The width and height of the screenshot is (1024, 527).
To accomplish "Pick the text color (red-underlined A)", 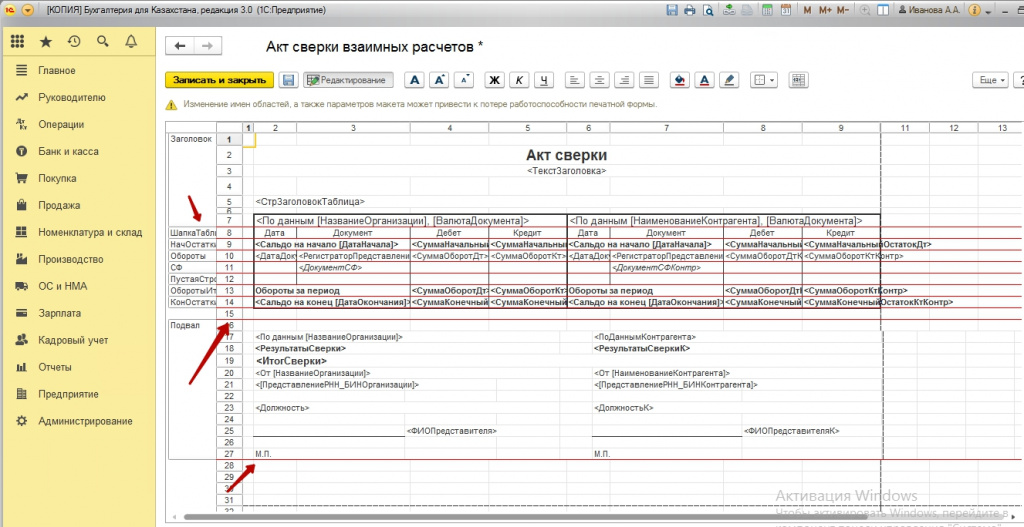I will tap(704, 80).
